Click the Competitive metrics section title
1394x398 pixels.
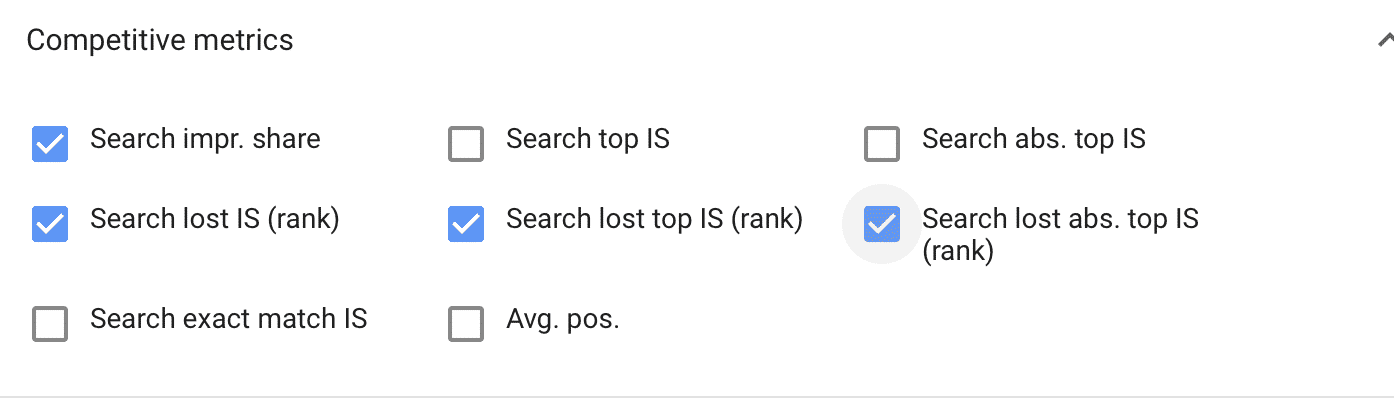[160, 40]
